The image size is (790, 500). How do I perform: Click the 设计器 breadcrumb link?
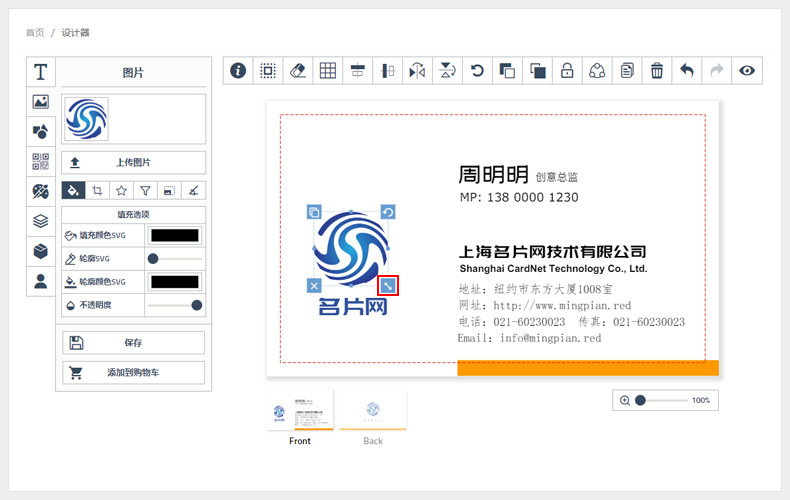point(76,33)
